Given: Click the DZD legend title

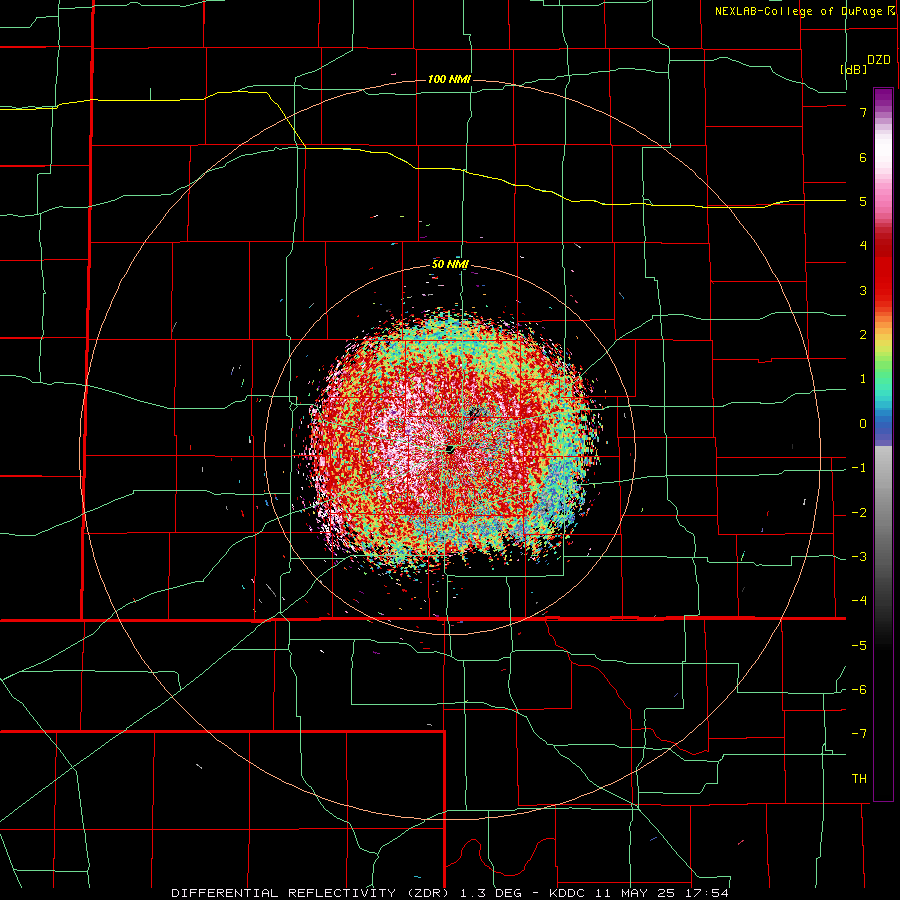Looking at the screenshot, I should click(879, 60).
